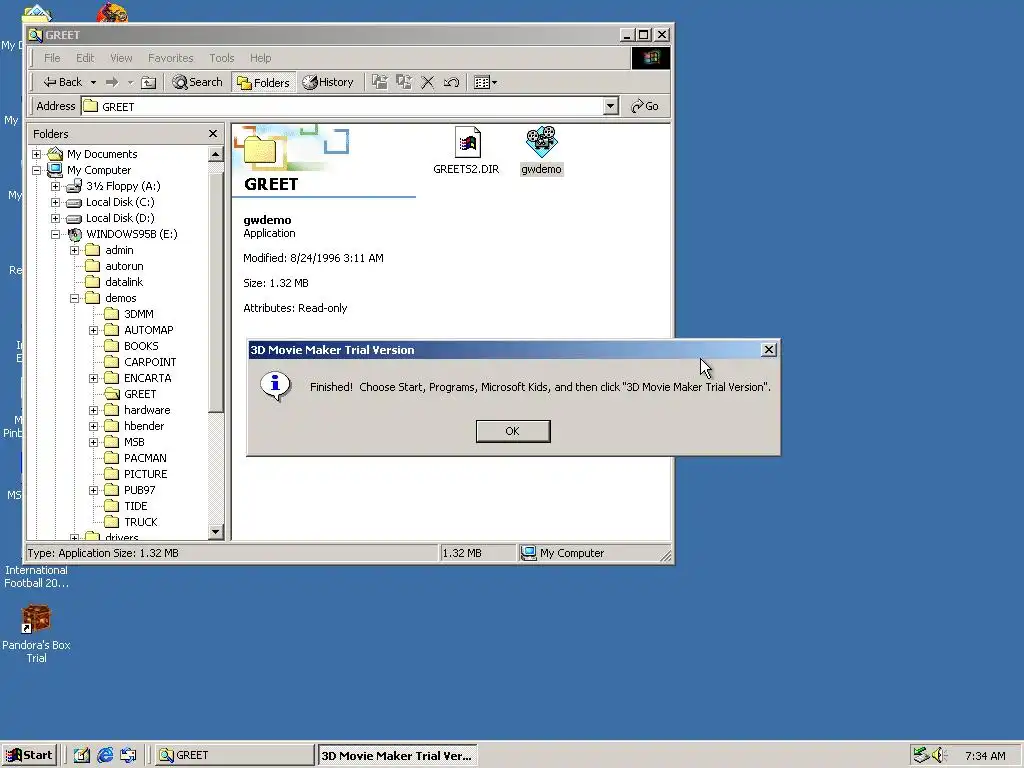Toggle the Folders pane button
The height and width of the screenshot is (768, 1024).
[x=264, y=82]
